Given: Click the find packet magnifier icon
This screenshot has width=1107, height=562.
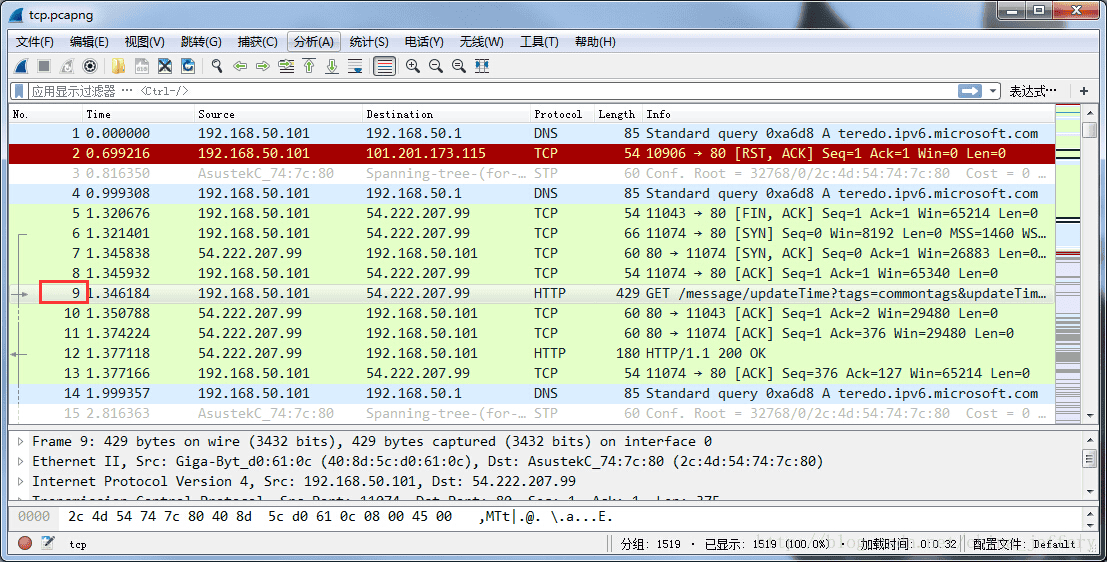Looking at the screenshot, I should click(216, 66).
